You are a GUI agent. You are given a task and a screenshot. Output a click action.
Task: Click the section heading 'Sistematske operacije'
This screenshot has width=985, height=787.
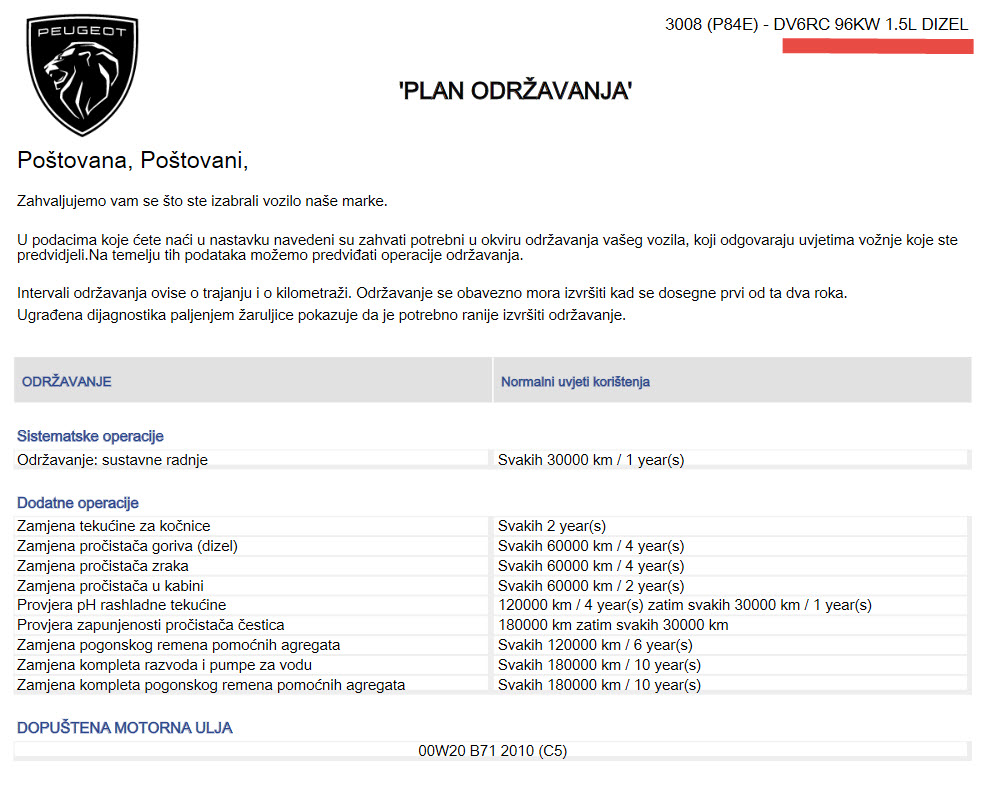tap(90, 436)
